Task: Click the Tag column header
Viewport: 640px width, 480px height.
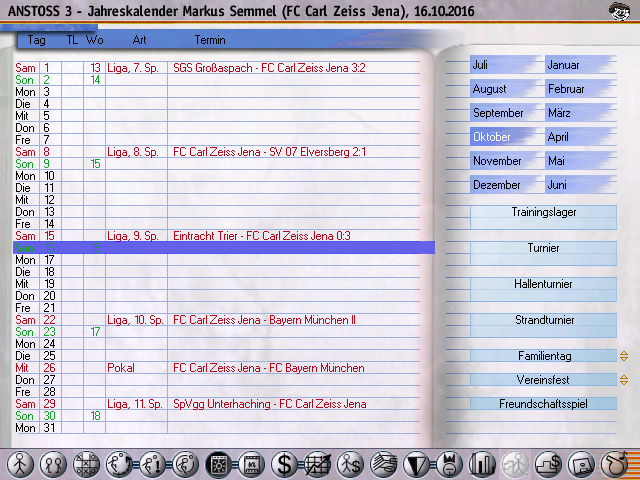Action: [36, 40]
